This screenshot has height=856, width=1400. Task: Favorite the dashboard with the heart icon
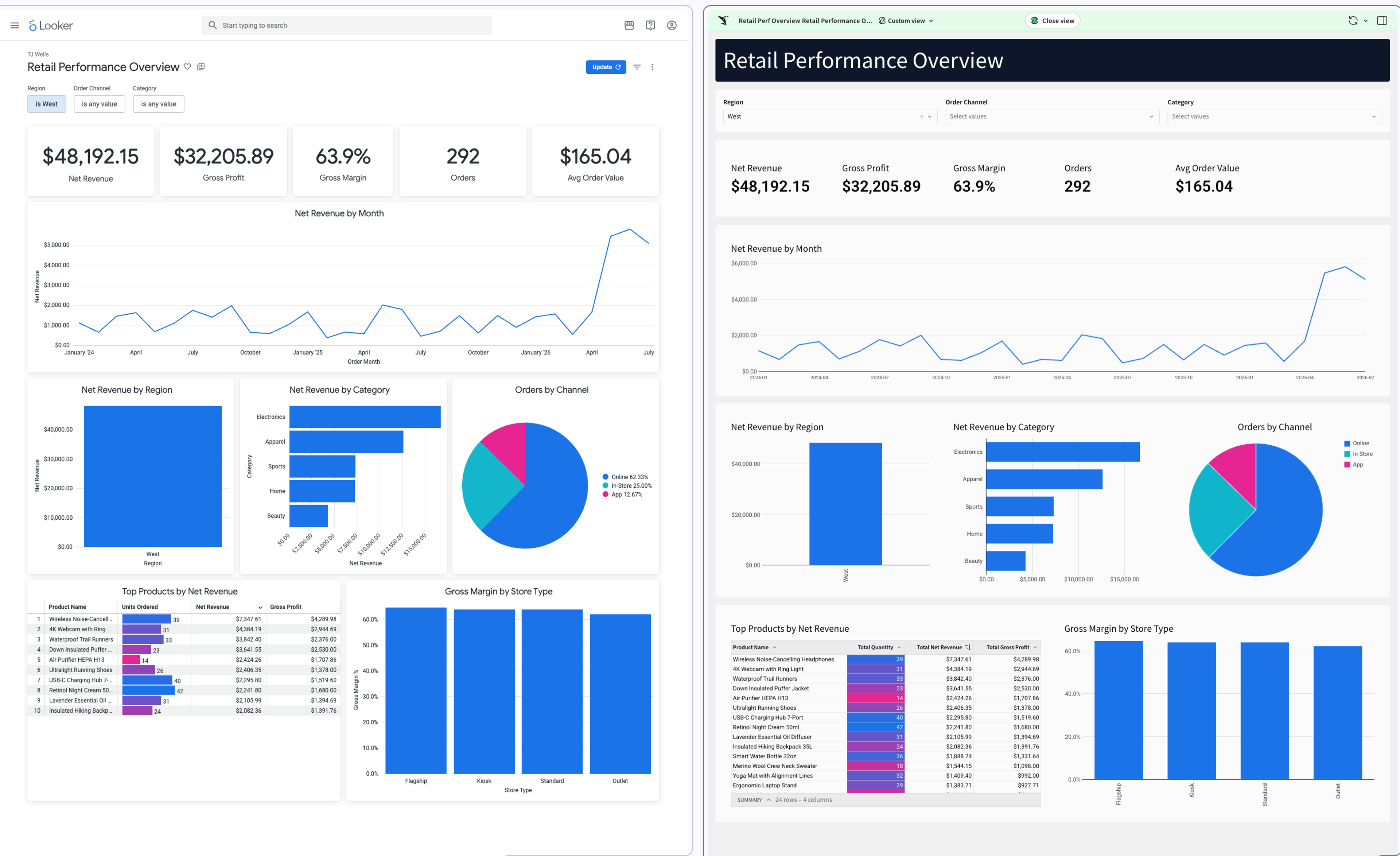(x=187, y=66)
